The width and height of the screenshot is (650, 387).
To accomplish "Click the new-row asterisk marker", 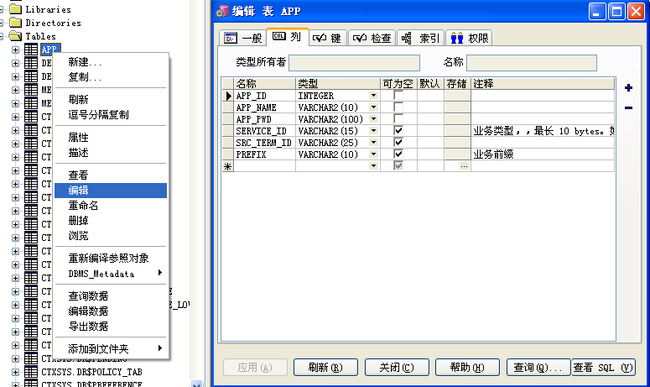I will (x=228, y=166).
